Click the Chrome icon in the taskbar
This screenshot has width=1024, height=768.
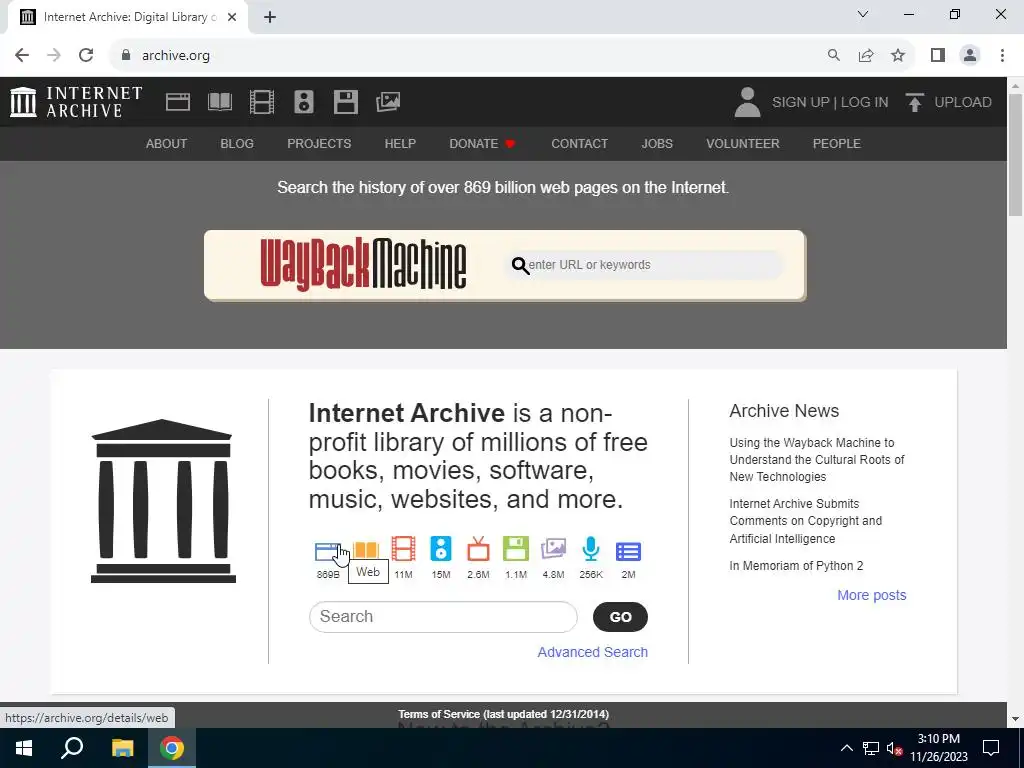pyautogui.click(x=172, y=748)
